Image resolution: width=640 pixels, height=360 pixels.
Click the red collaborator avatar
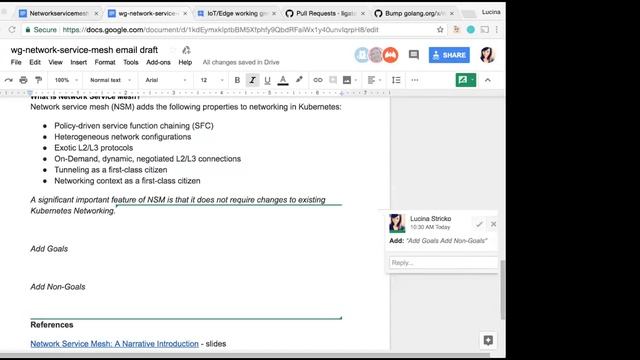tap(391, 55)
